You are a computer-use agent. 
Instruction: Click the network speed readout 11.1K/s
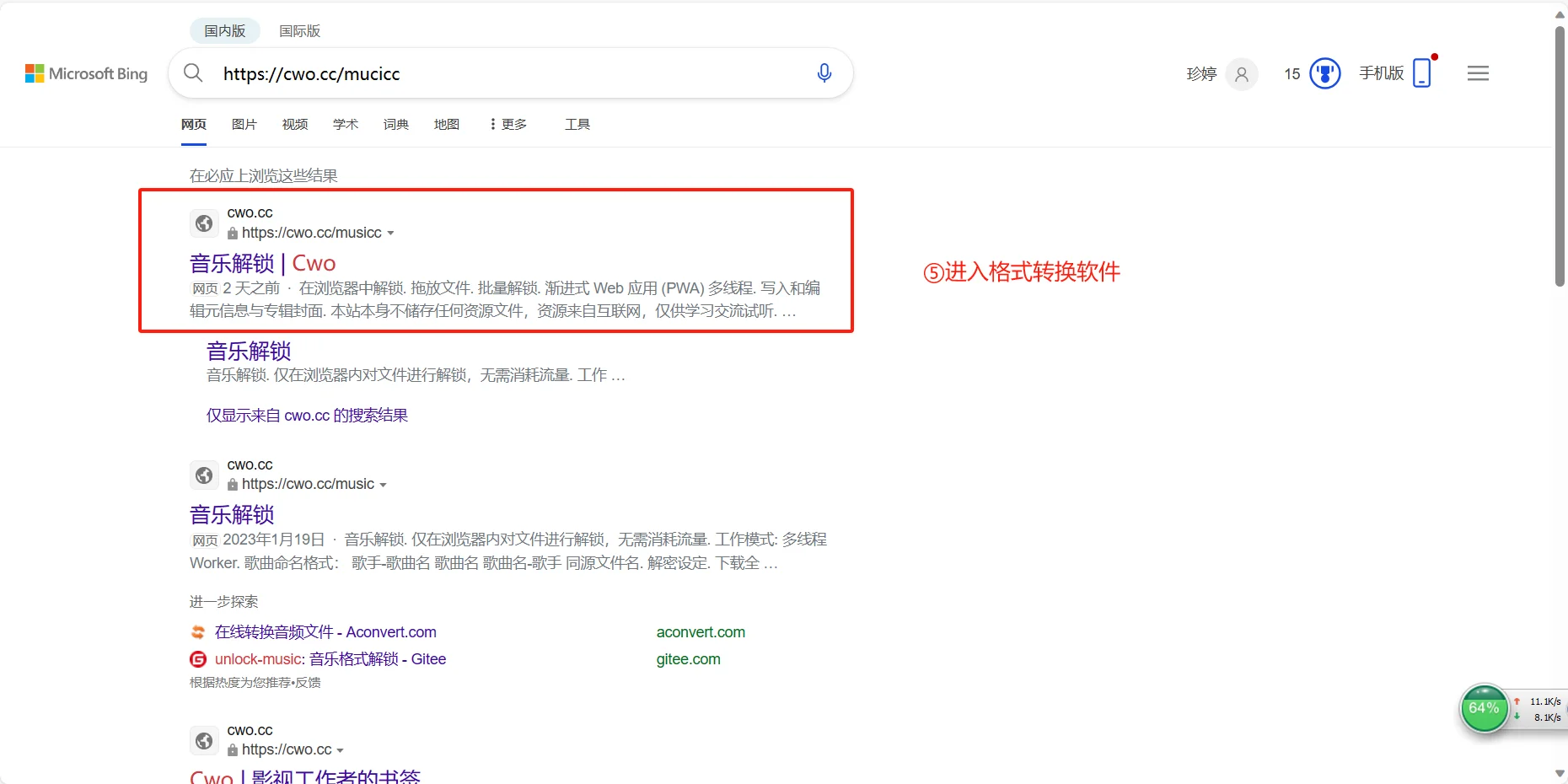(x=1545, y=701)
